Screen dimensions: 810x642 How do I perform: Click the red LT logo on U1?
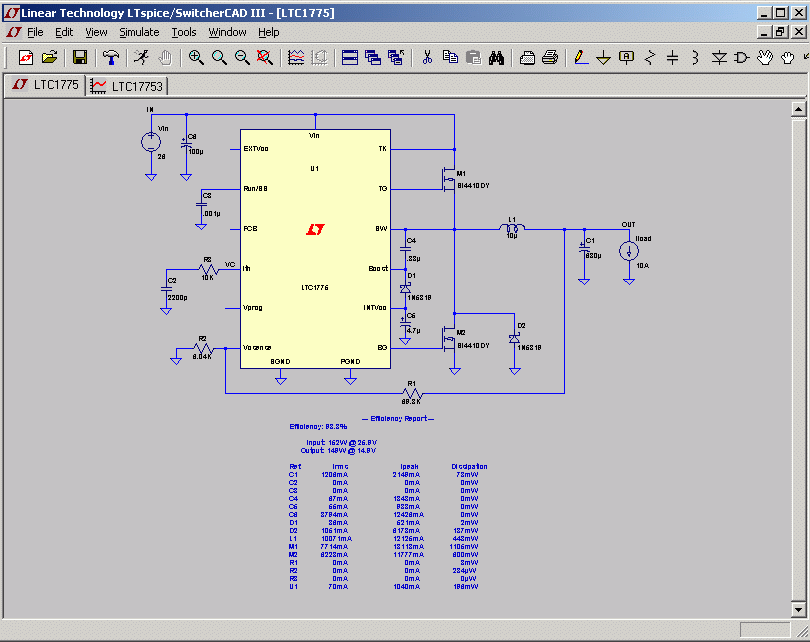[x=315, y=229]
